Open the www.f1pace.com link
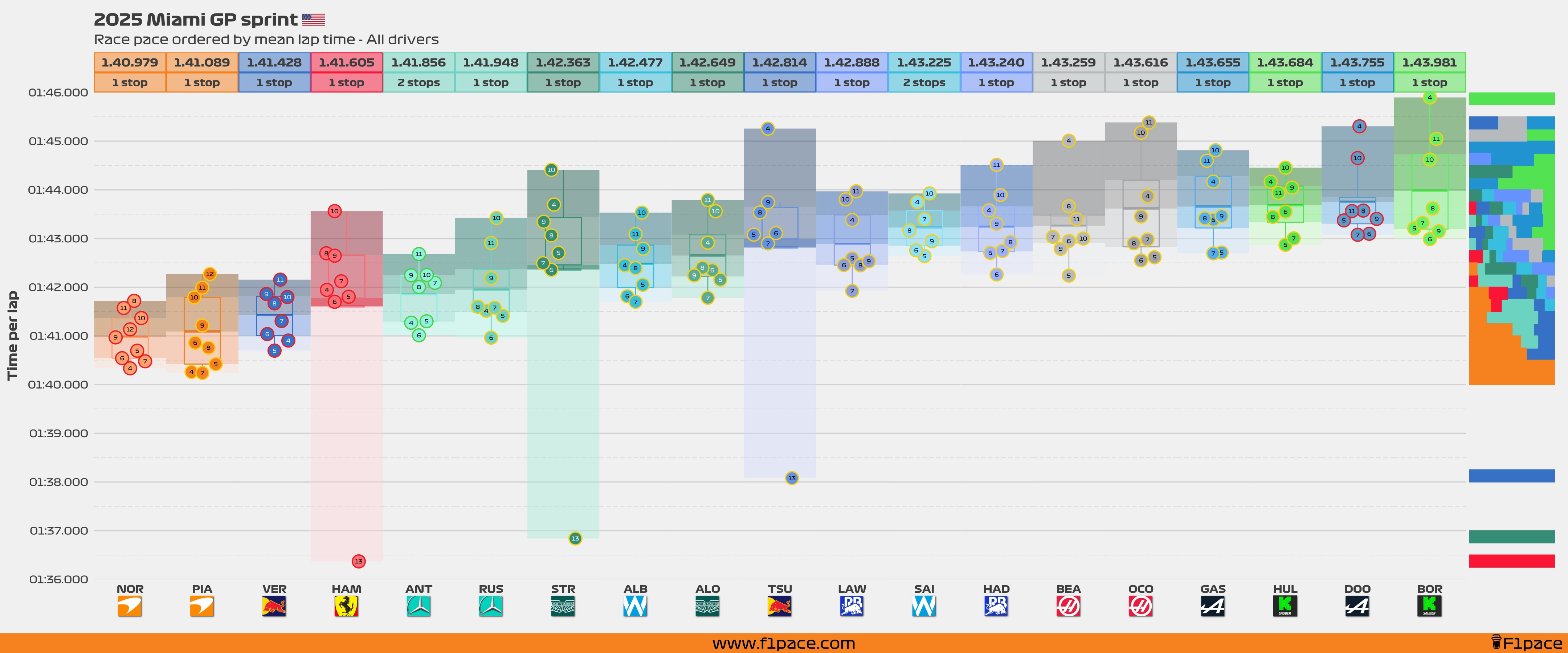Screen dimensions: 1568x653 783,643
